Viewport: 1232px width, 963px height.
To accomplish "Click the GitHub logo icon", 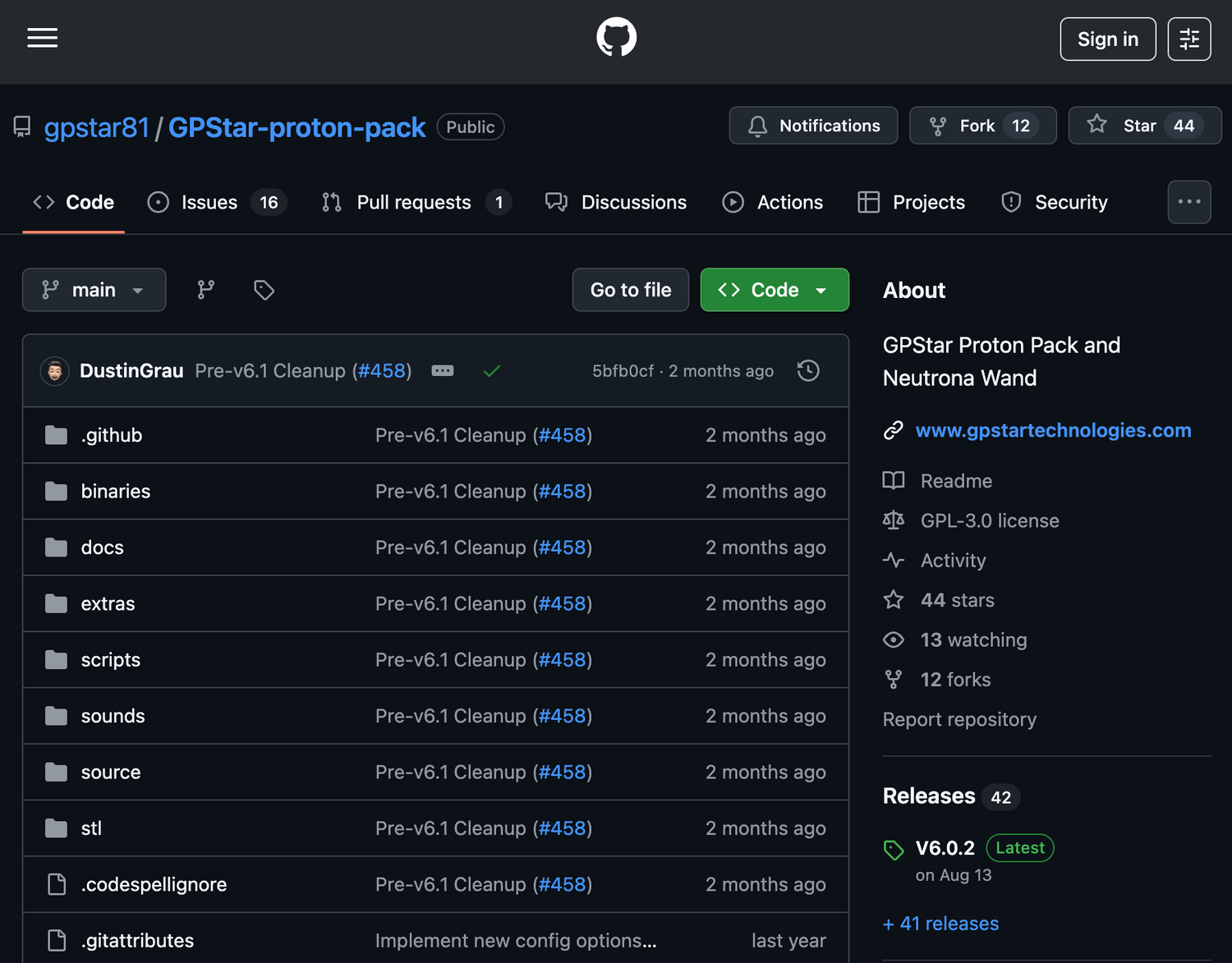I will 616,38.
